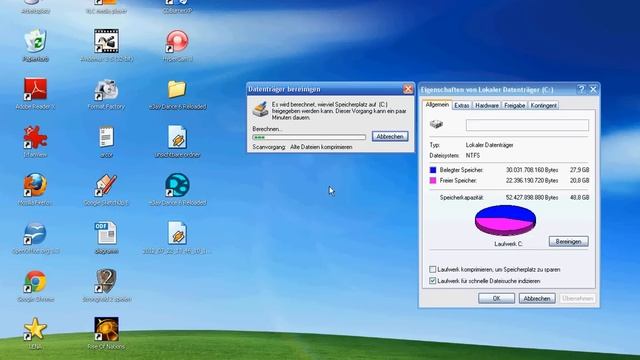
Task: Click the '48,8 GB' capacity value
Action: click(580, 198)
